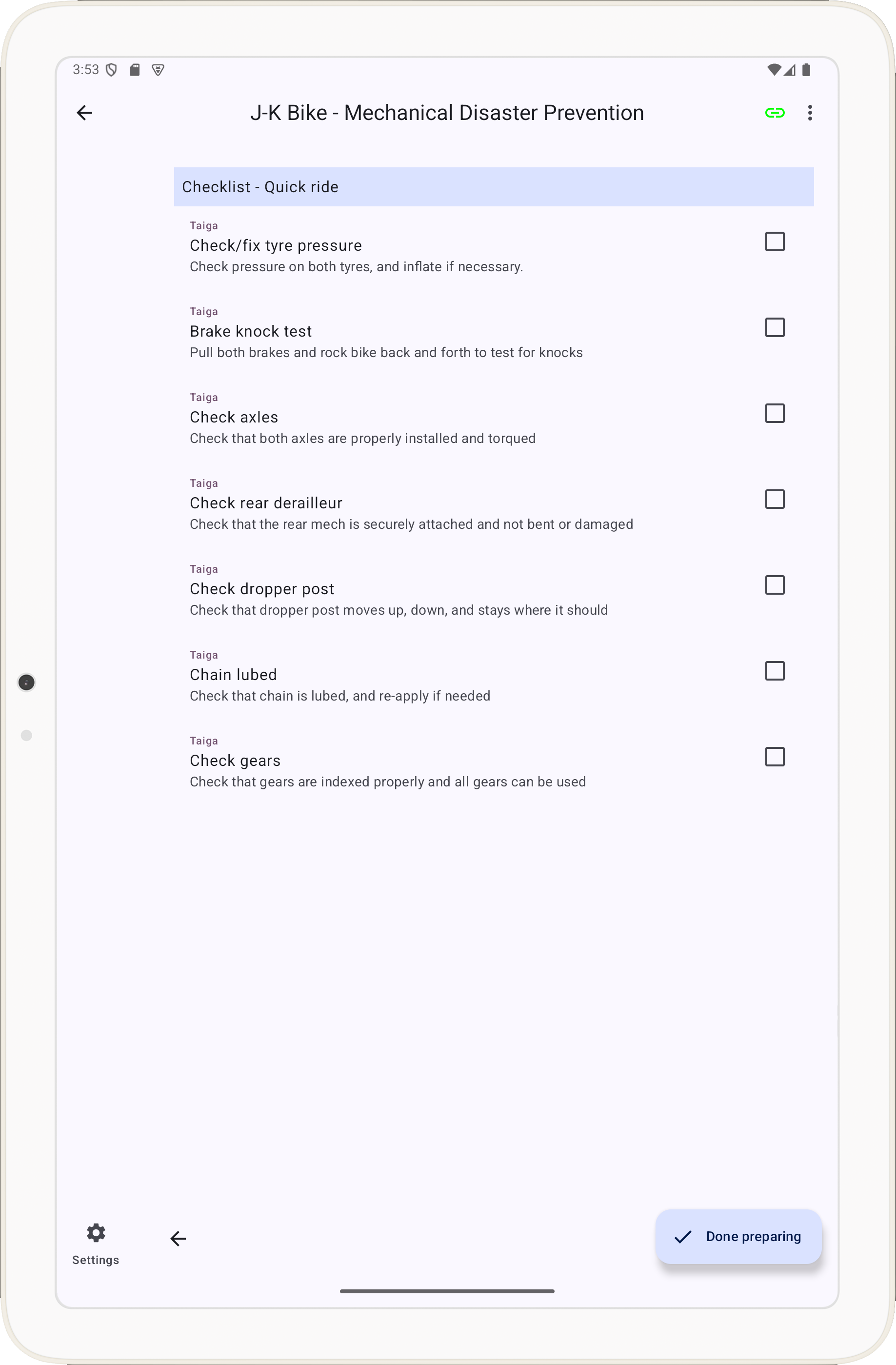Tap the Wi-Fi status icon
896x1365 pixels.
point(773,70)
